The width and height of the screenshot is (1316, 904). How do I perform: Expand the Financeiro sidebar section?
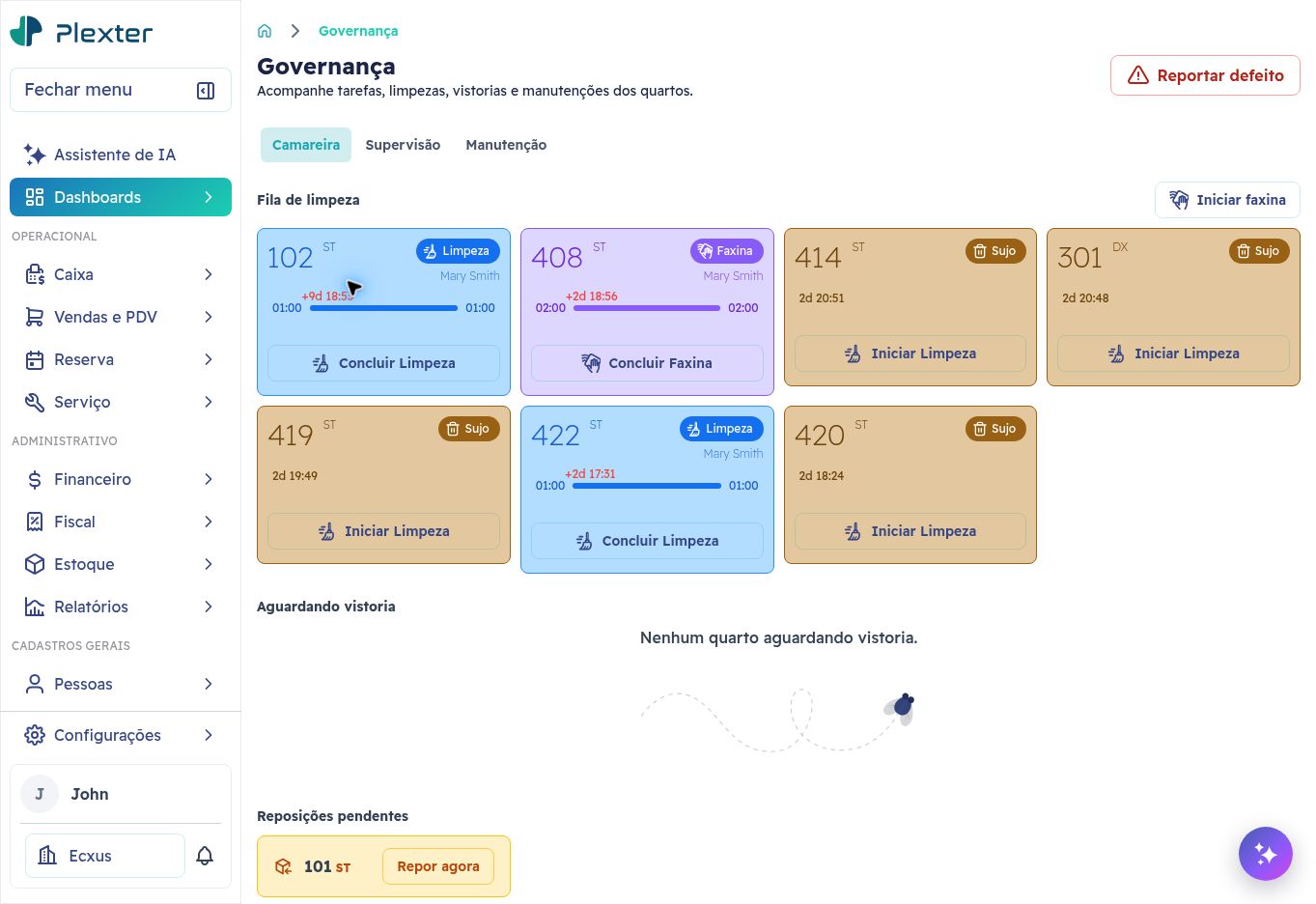coord(121,479)
